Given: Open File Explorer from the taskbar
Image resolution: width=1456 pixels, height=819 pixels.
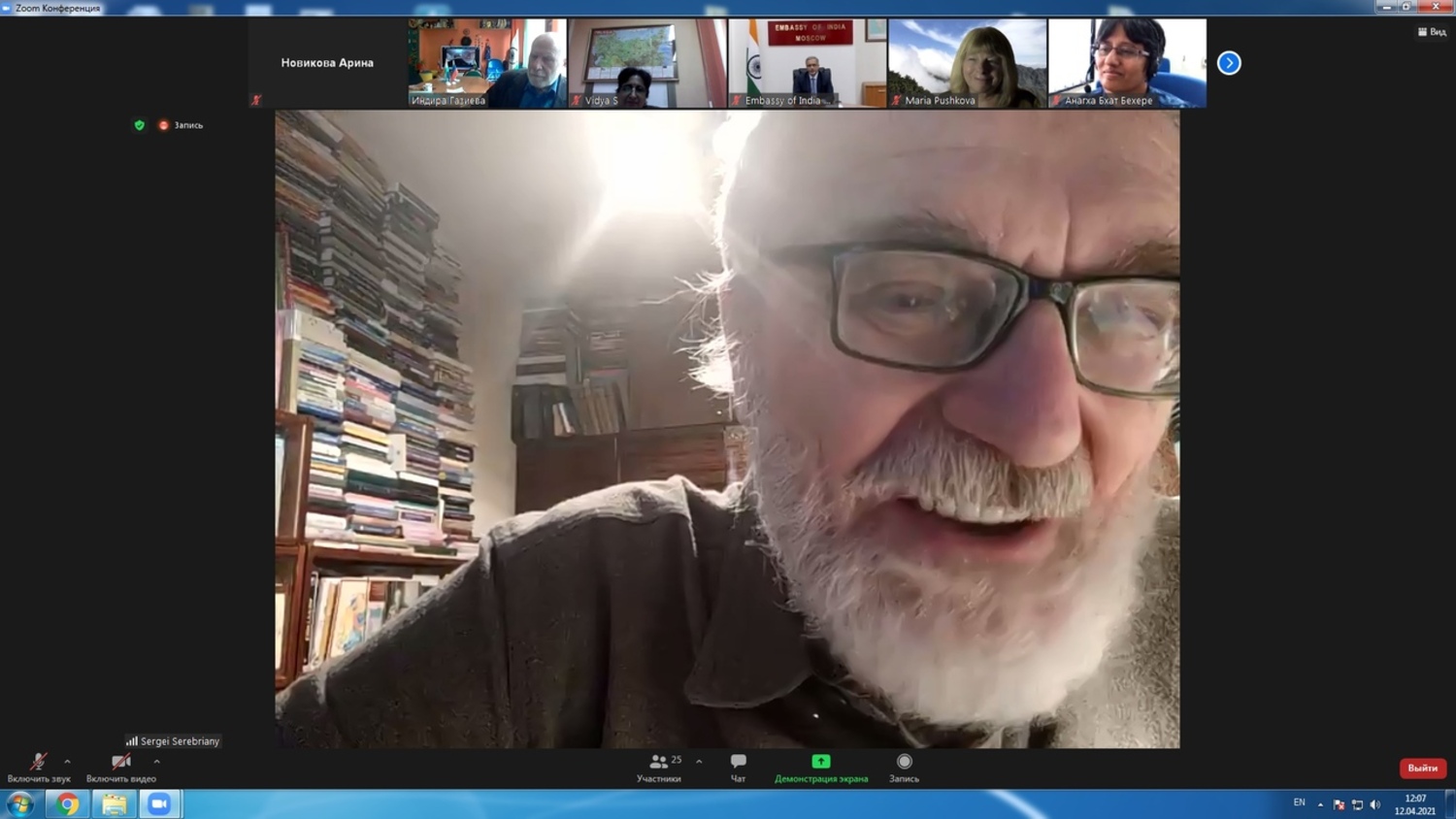Looking at the screenshot, I should click(x=114, y=804).
